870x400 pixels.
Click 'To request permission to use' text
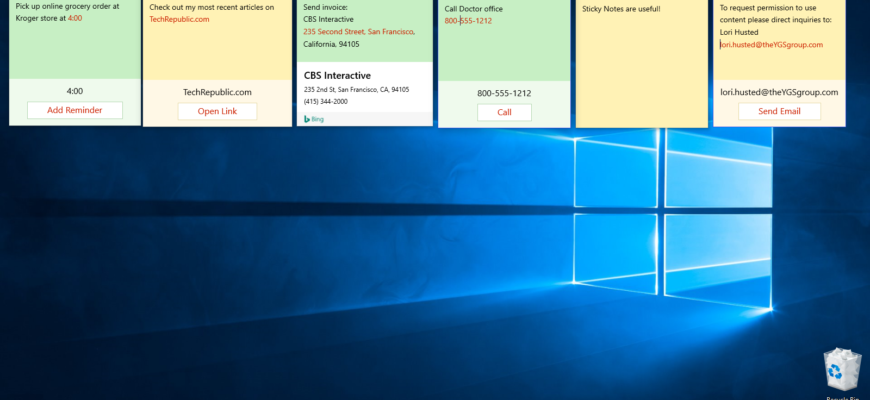pos(768,8)
